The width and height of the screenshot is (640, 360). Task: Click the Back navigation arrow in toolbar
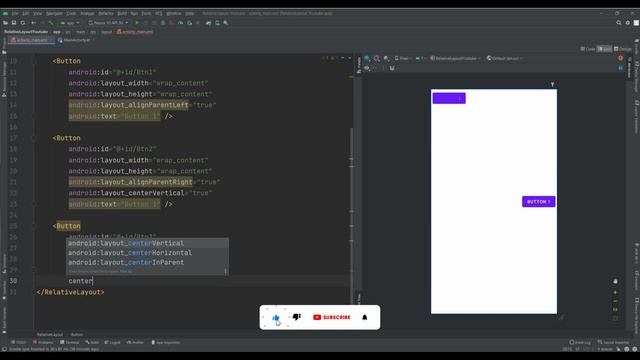coord(33,23)
